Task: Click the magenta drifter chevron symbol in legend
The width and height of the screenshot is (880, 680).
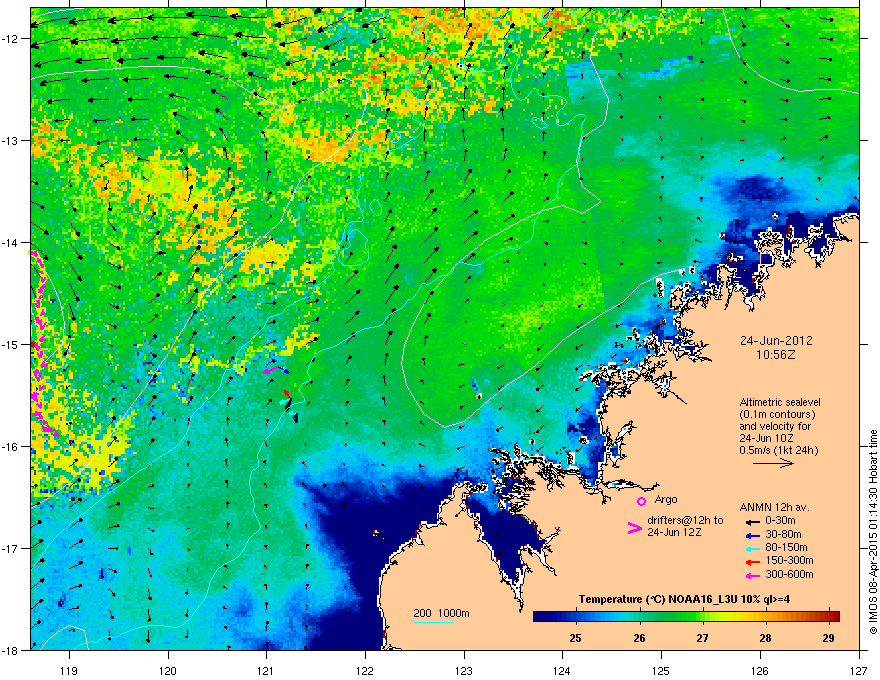Action: [634, 528]
